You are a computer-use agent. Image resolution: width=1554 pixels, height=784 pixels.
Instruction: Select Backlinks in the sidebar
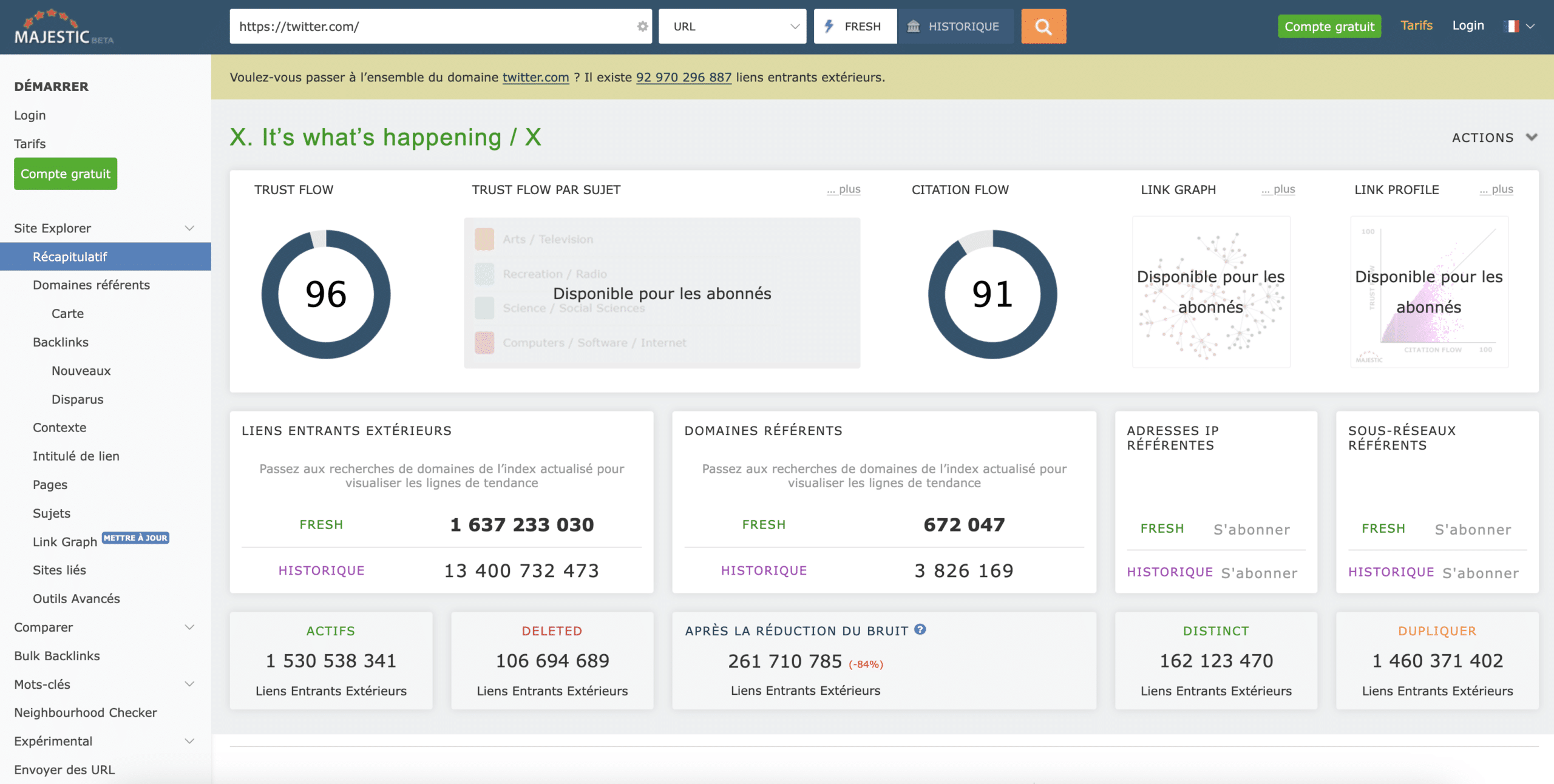61,342
